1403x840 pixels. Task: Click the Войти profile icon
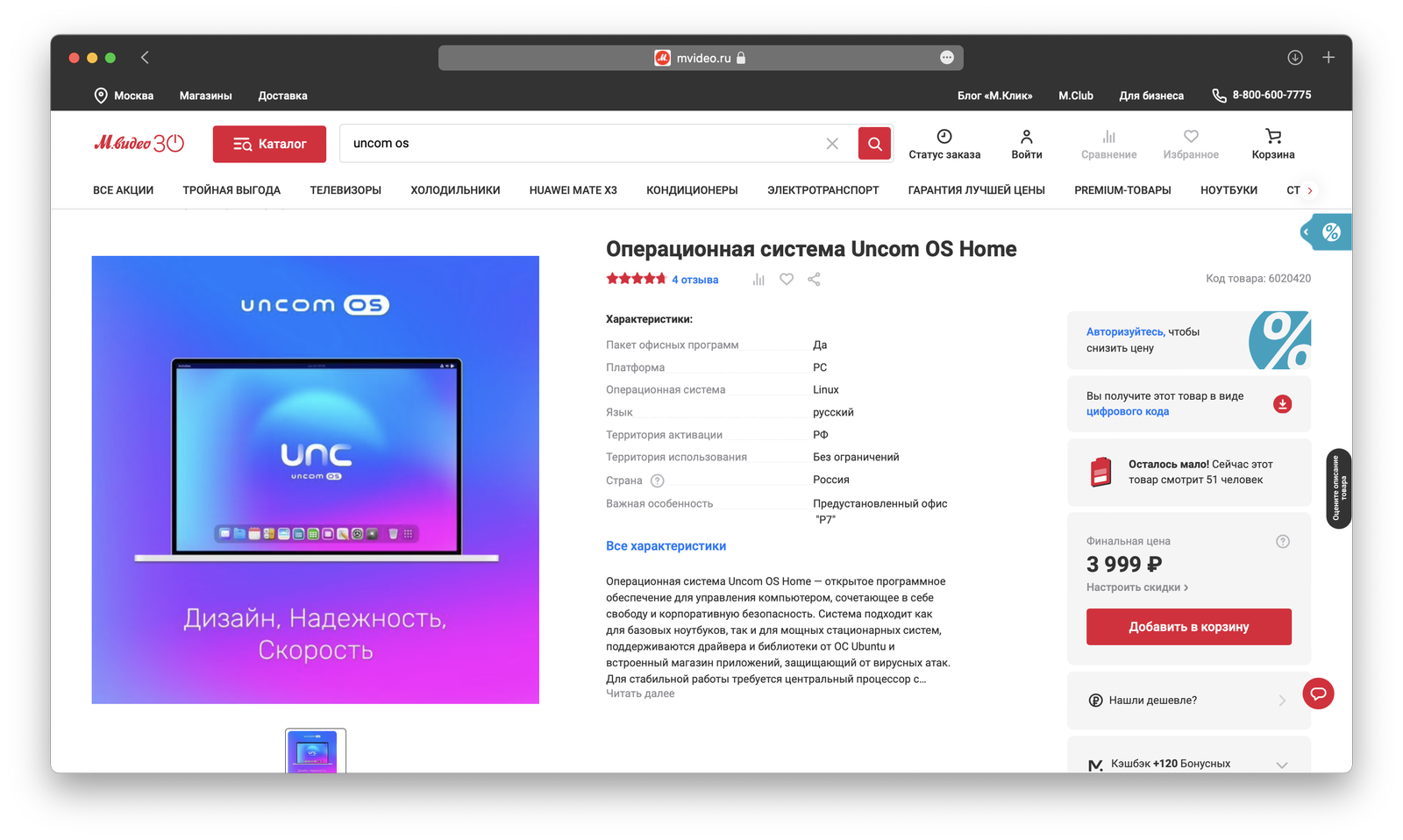(x=1027, y=144)
